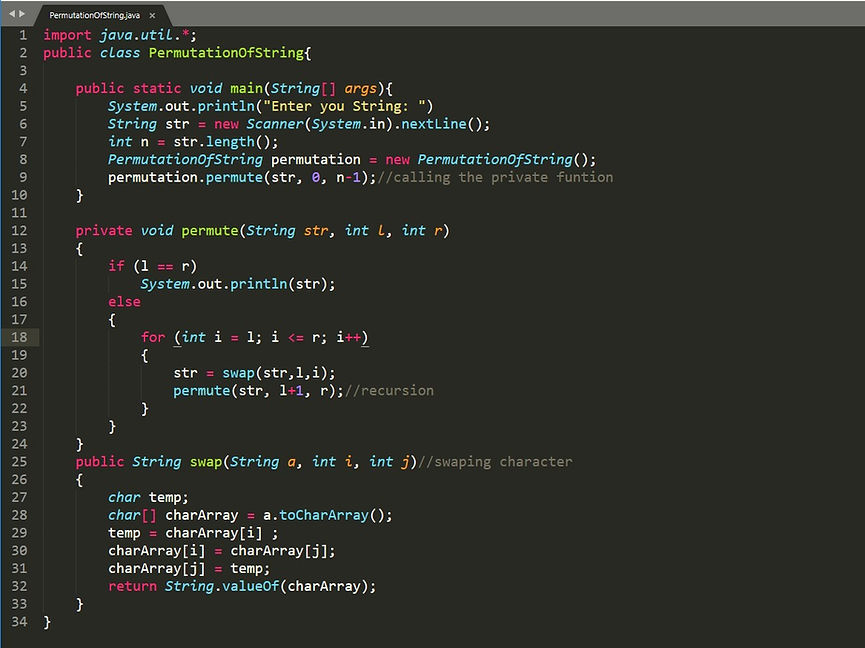Image resolution: width=865 pixels, height=648 pixels.
Task: Click the 'args' parameter on line 4
Action: 361,88
